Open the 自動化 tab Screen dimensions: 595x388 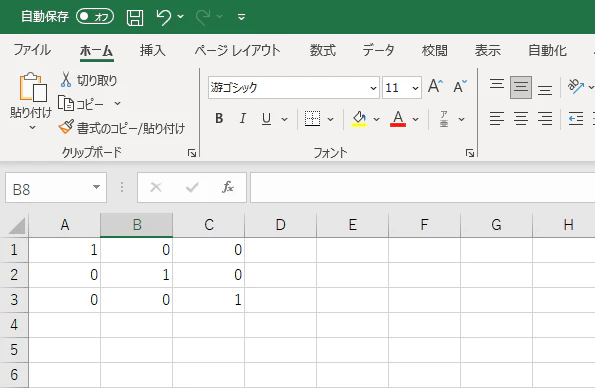click(x=548, y=50)
